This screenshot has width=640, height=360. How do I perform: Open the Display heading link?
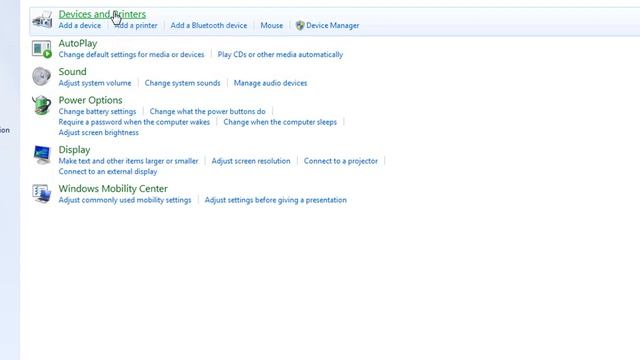coord(74,150)
